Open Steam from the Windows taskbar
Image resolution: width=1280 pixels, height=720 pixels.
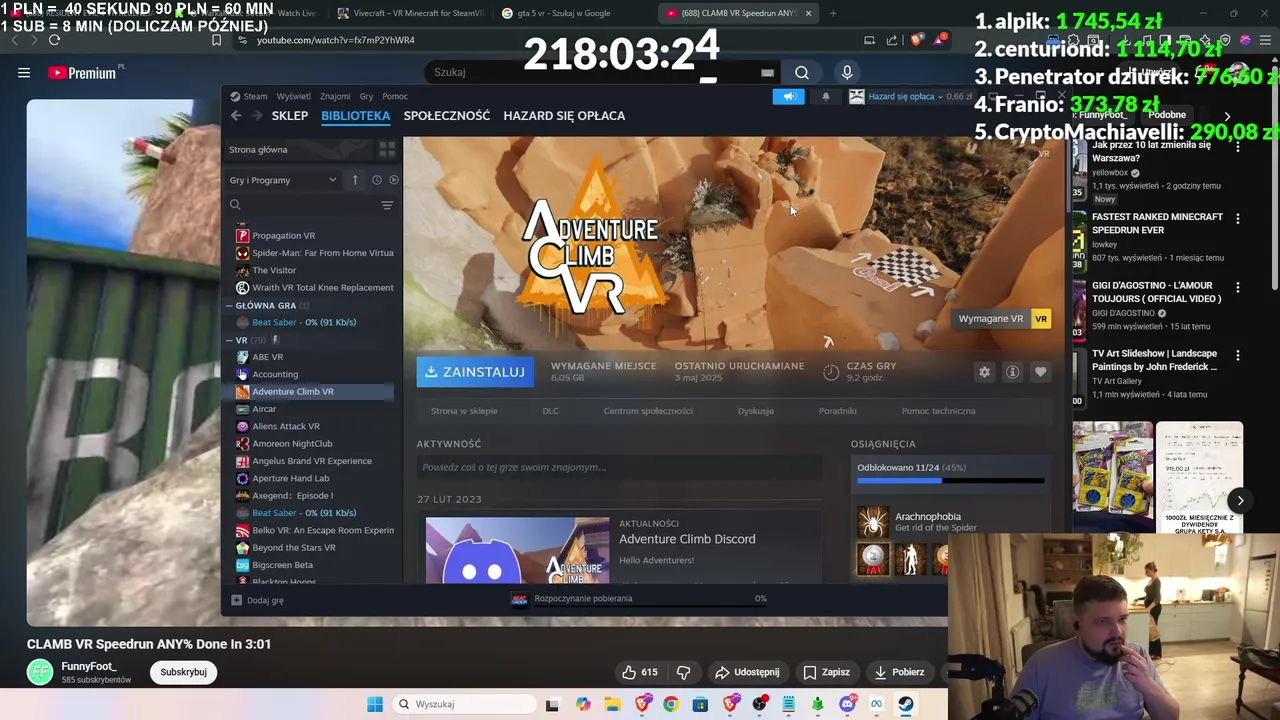click(x=905, y=704)
